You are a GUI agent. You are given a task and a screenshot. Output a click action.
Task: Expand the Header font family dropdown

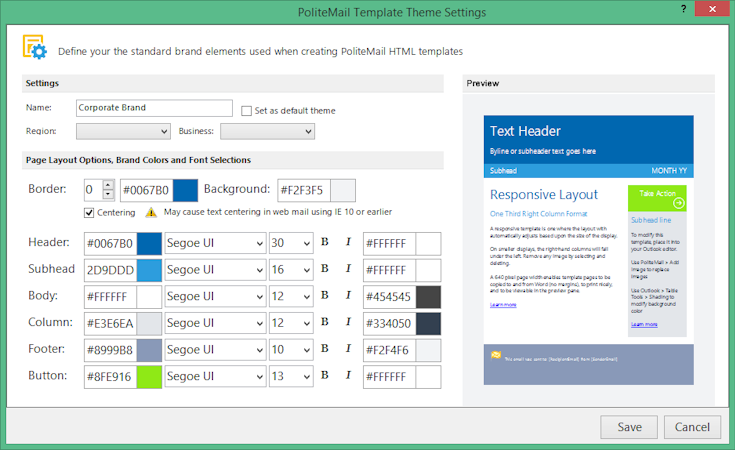coord(215,243)
